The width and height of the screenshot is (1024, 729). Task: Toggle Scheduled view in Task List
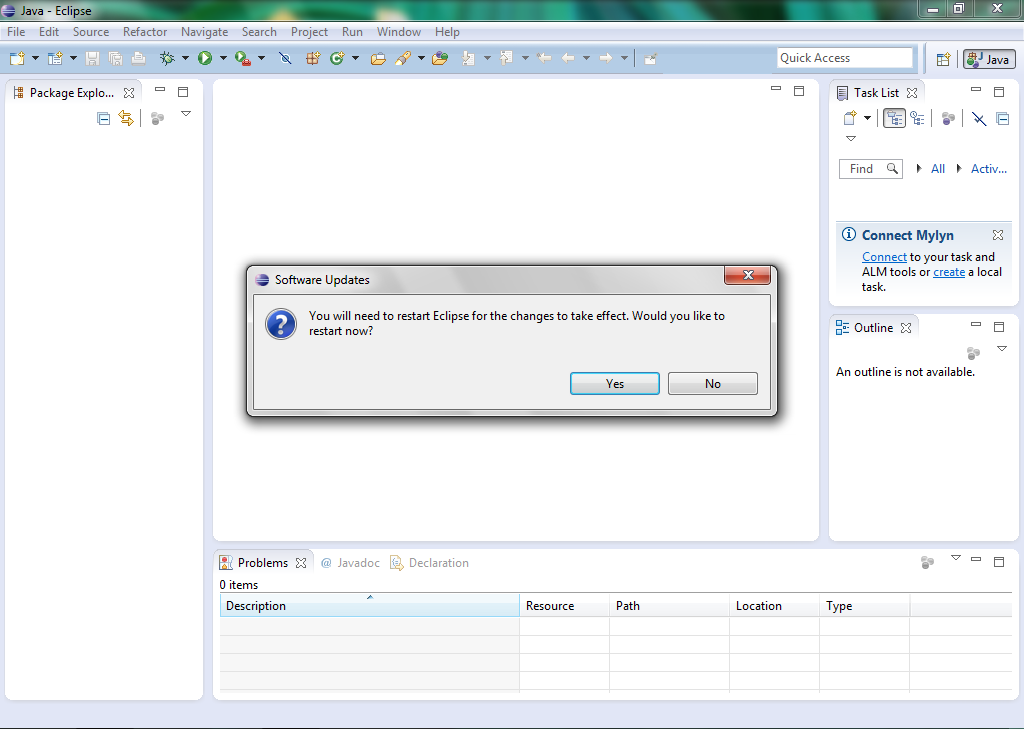(917, 118)
